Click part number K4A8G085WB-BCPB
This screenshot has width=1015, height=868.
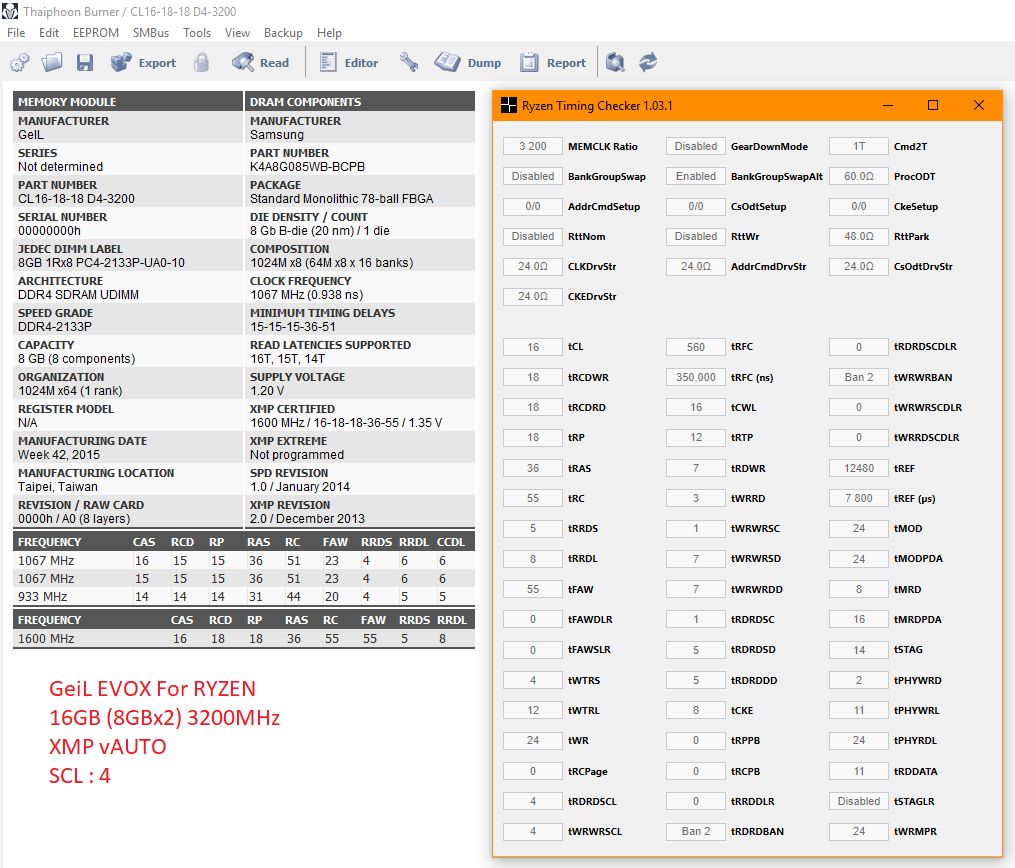[307, 166]
